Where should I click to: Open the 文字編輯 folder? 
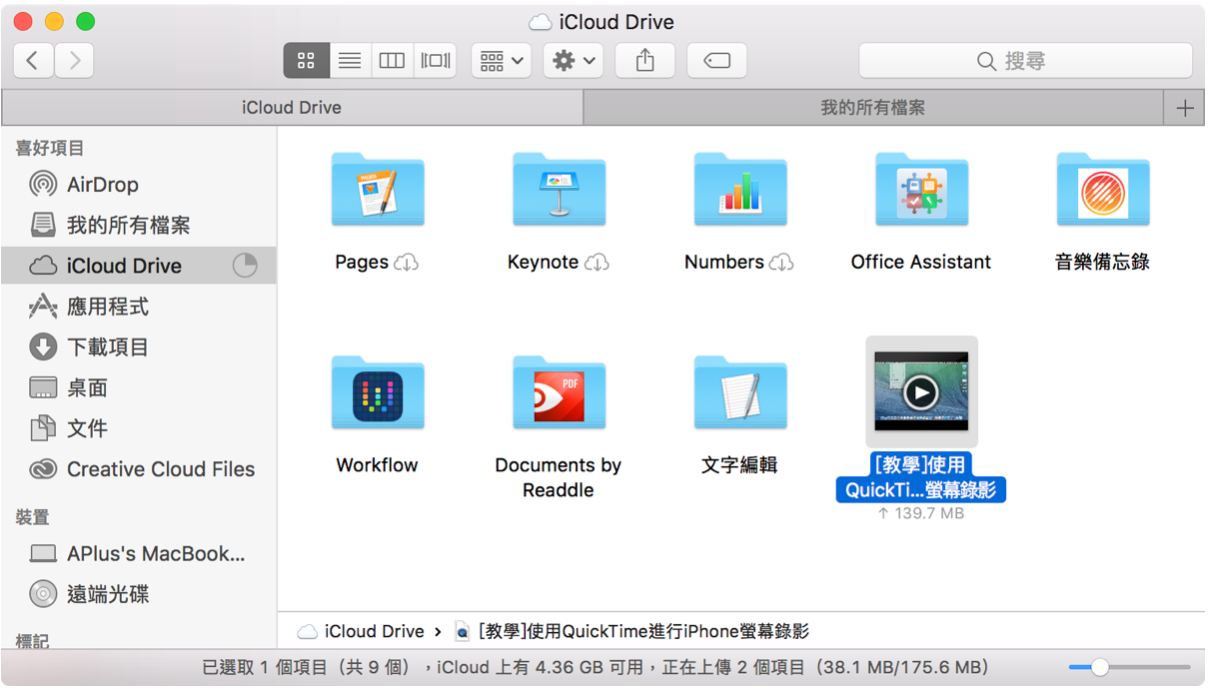tap(740, 393)
